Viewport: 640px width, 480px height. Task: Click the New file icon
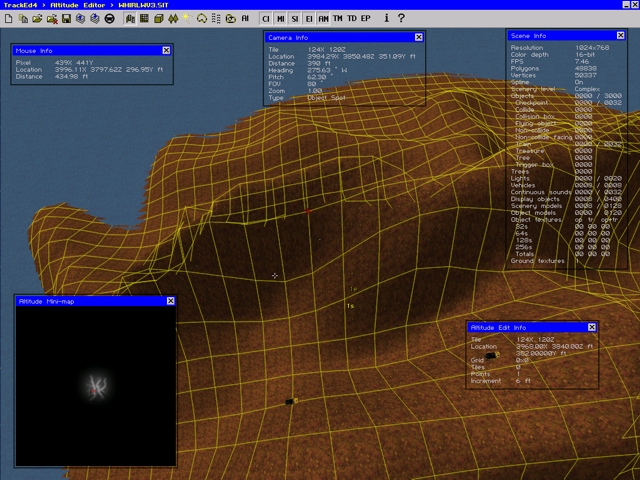pos(8,18)
